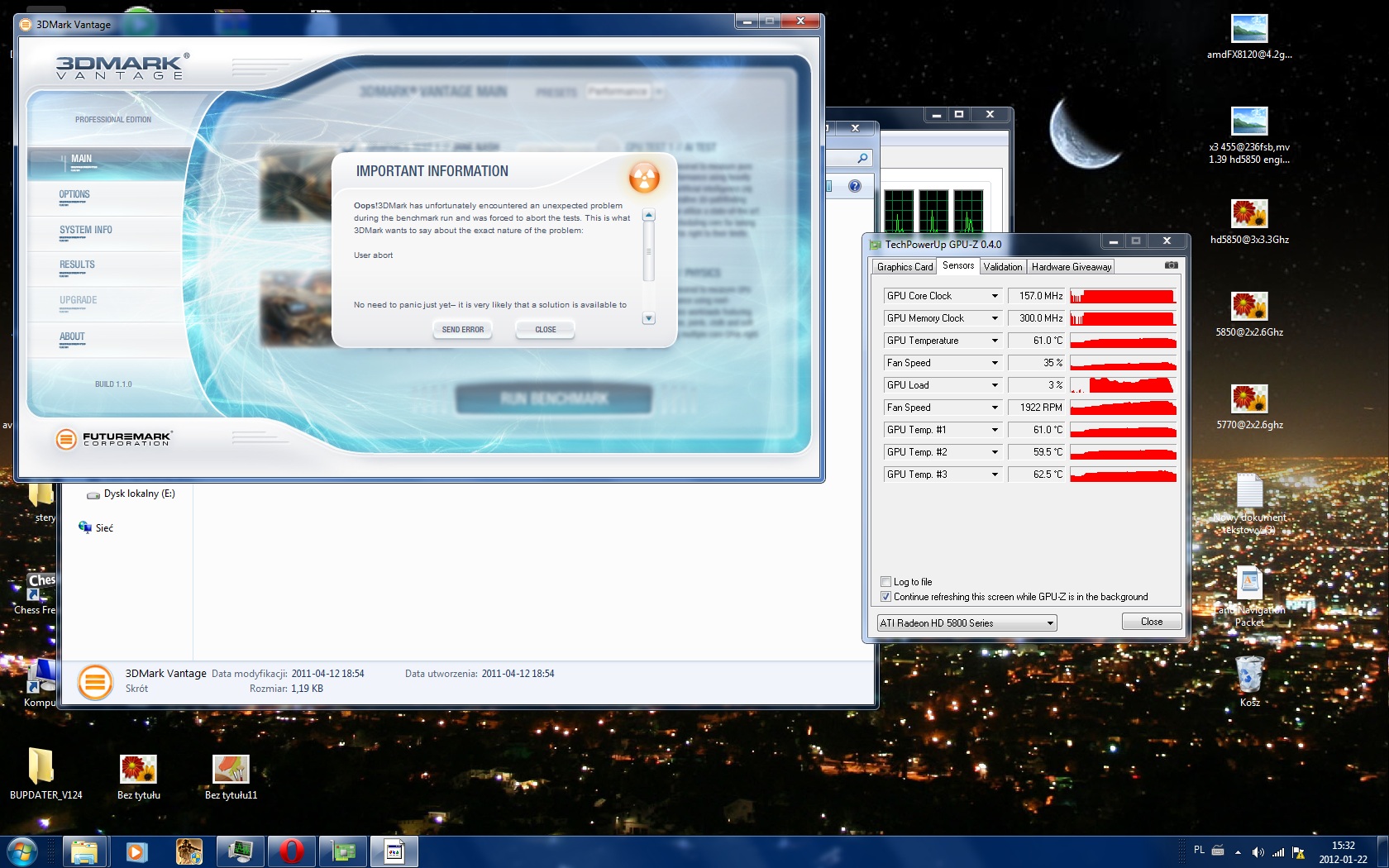Open the Fan Speed percent sensor dropdown
Screen dimensions: 1389x868
995,363
